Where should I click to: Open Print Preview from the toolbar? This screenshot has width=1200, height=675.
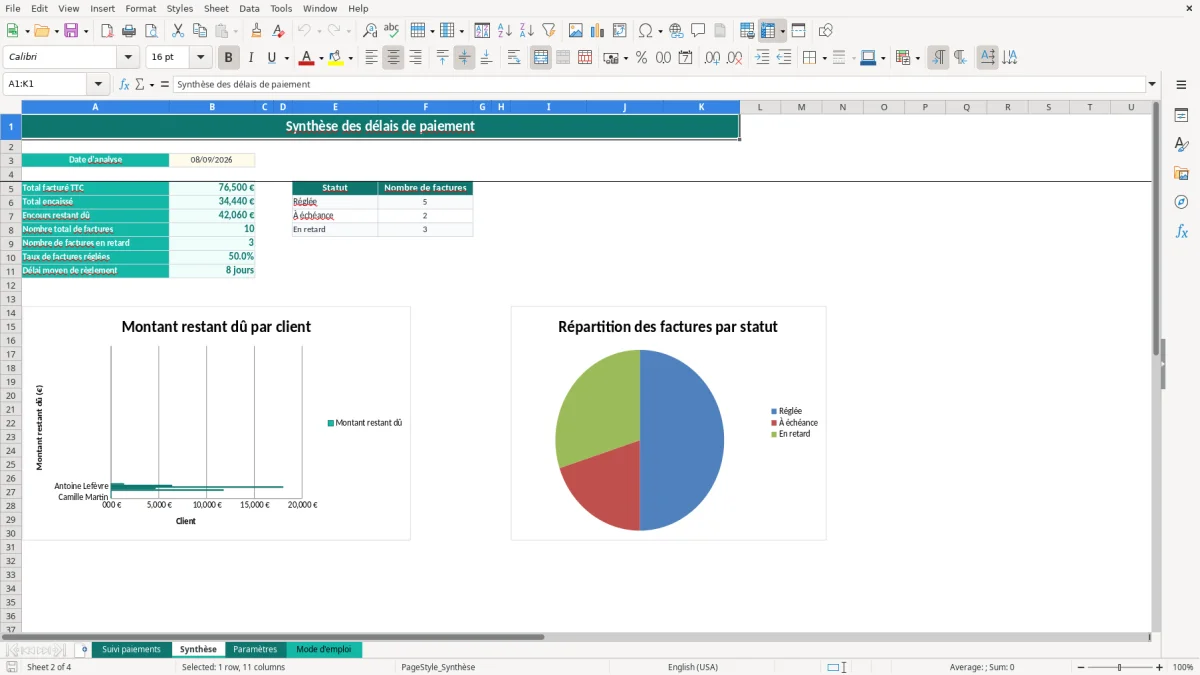[x=151, y=31]
